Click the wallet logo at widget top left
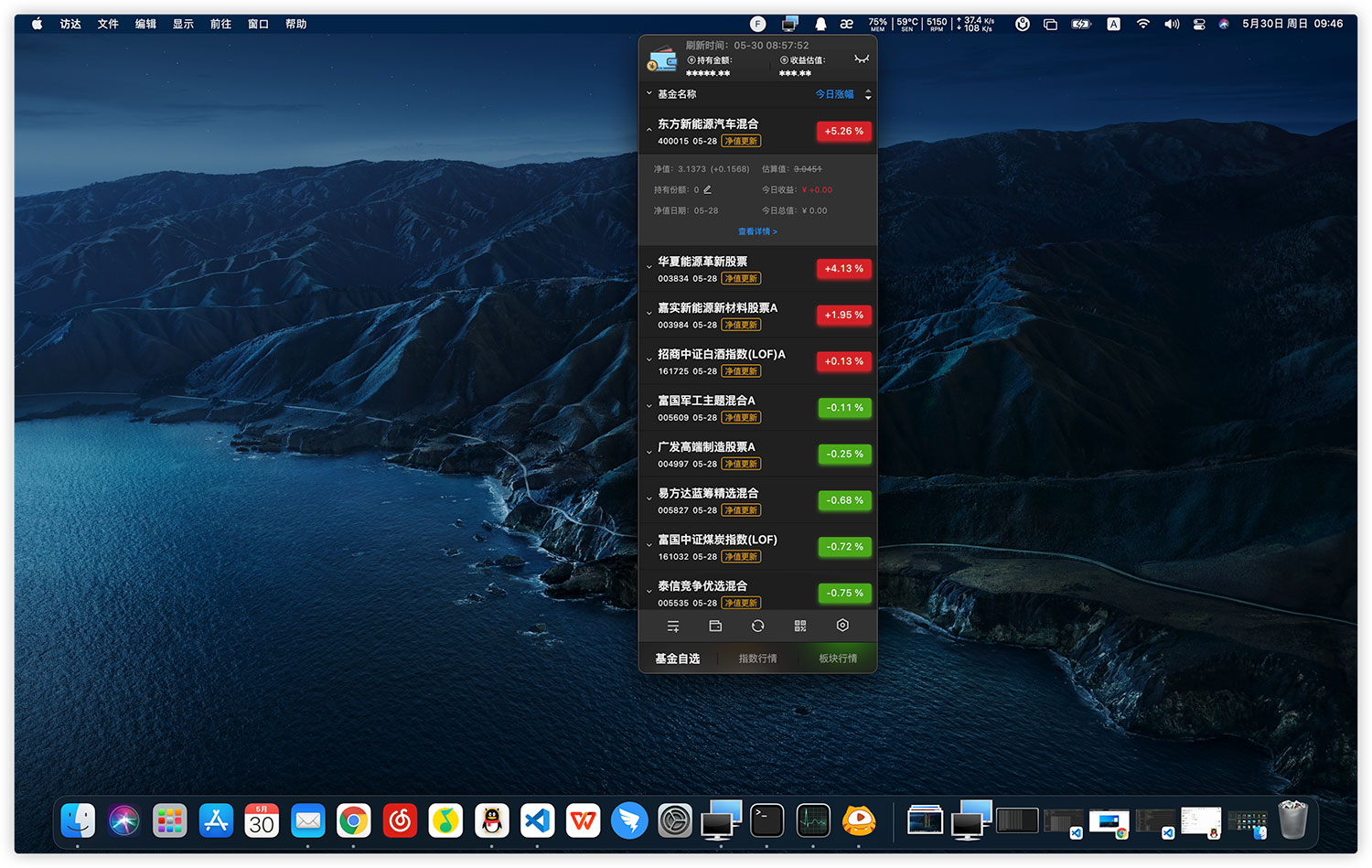 tap(662, 59)
